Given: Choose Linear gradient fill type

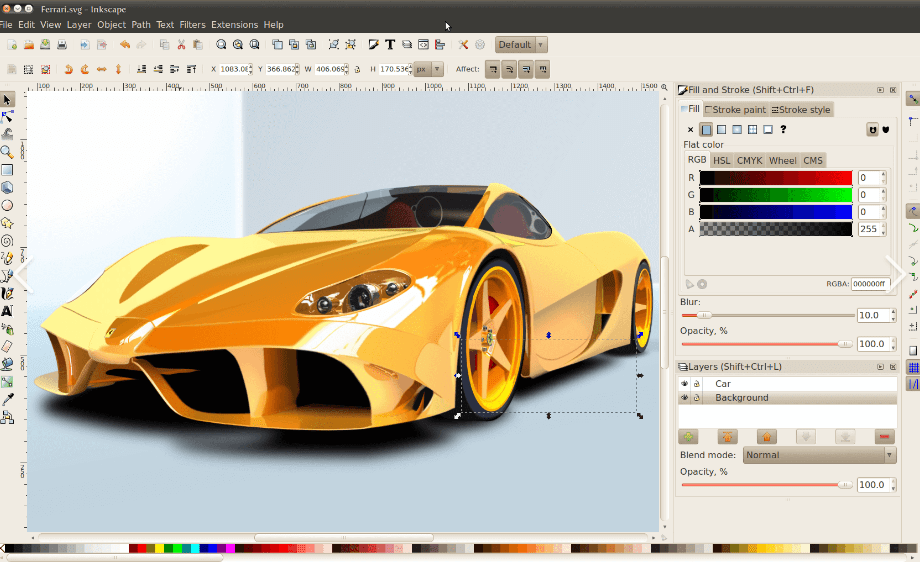Looking at the screenshot, I should (x=722, y=130).
